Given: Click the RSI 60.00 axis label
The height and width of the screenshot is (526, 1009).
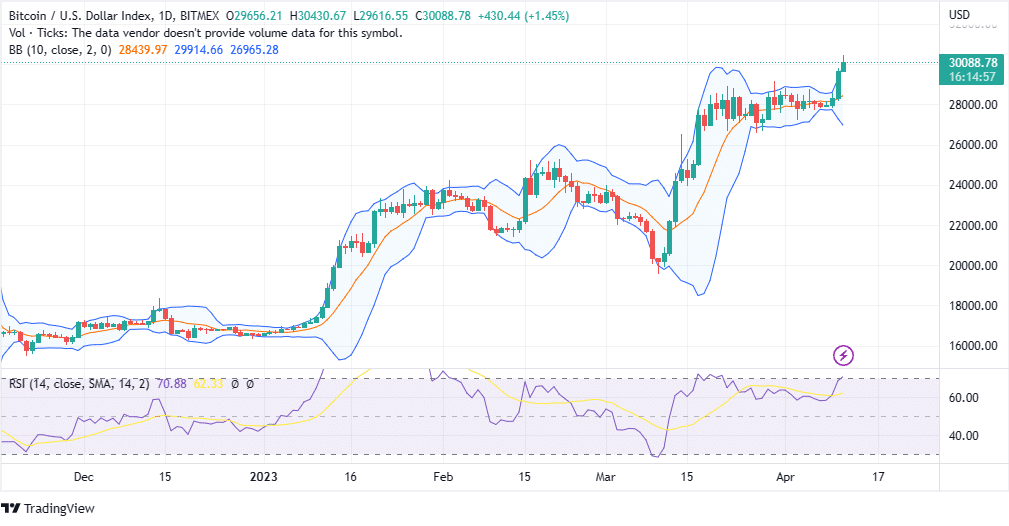Looking at the screenshot, I should tap(964, 398).
